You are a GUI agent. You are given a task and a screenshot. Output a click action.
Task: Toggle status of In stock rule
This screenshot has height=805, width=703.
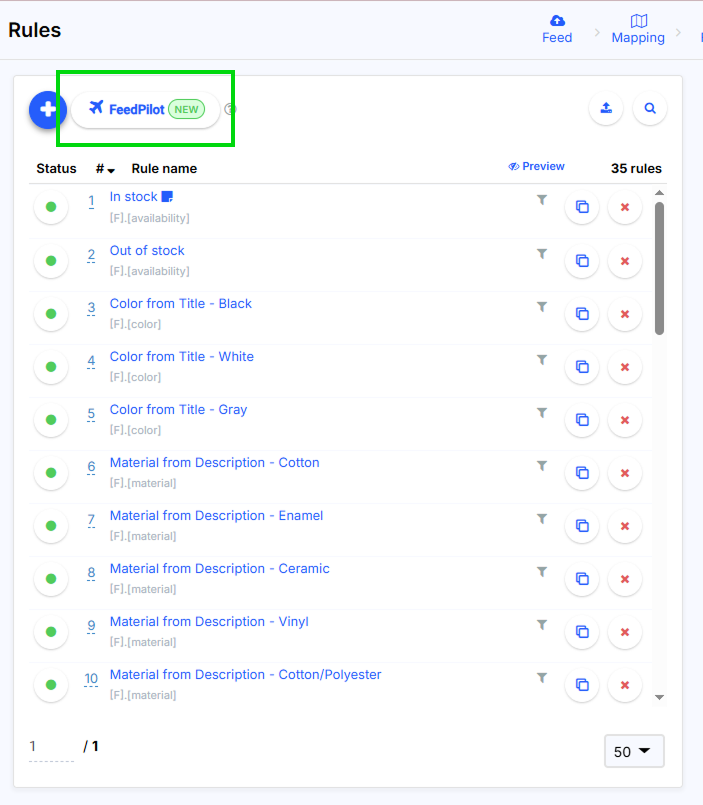coord(51,208)
